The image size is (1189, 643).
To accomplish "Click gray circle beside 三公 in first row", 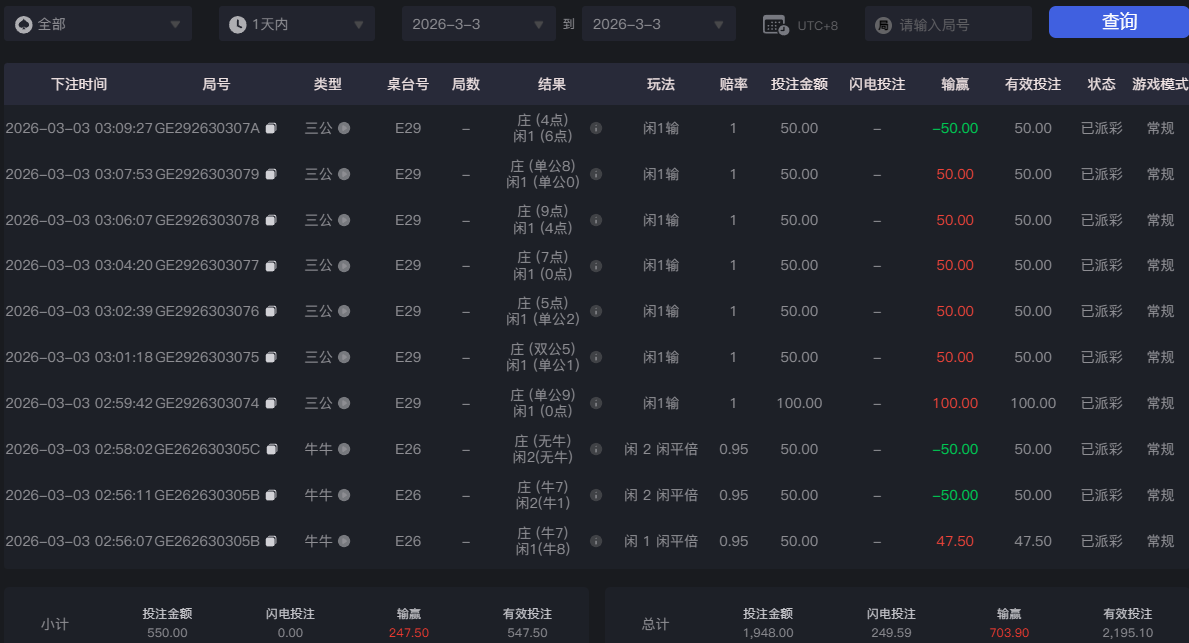I will point(344,128).
